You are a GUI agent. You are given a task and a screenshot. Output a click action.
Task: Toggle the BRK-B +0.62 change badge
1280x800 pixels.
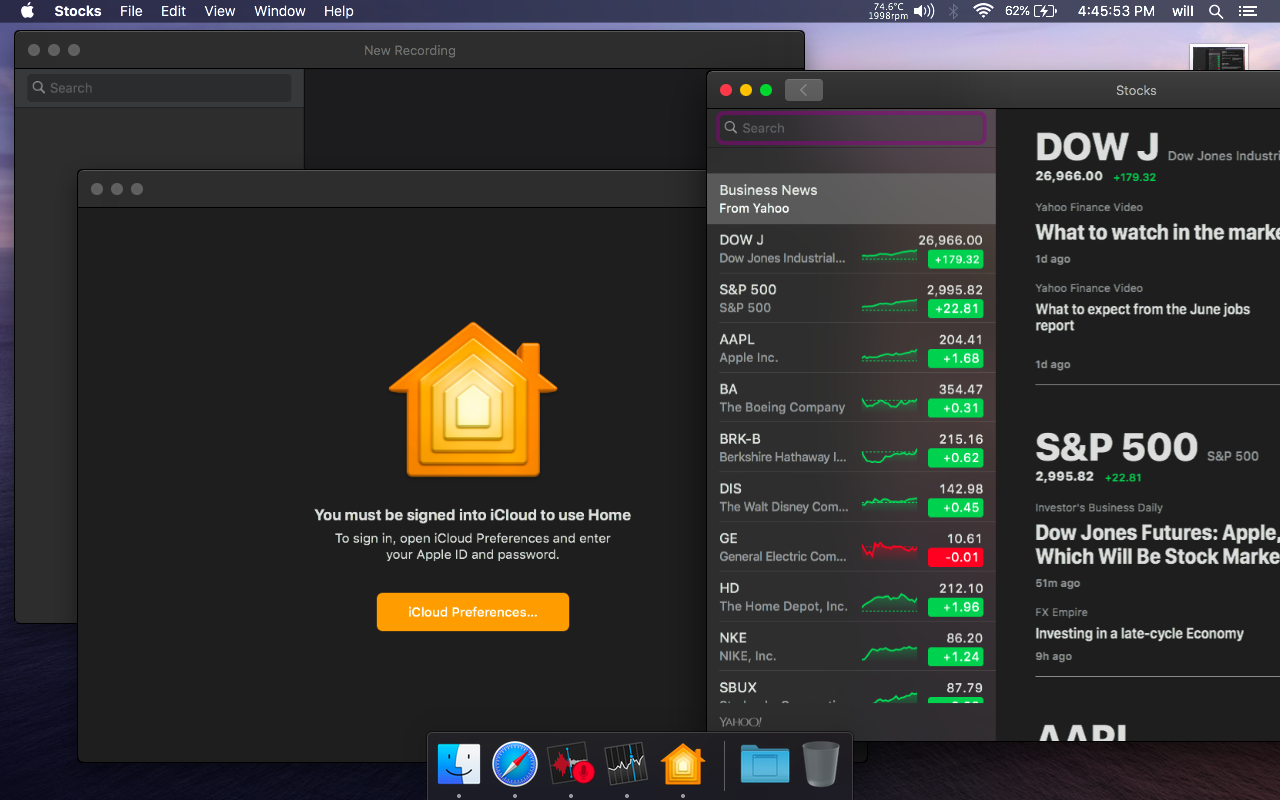tap(955, 458)
